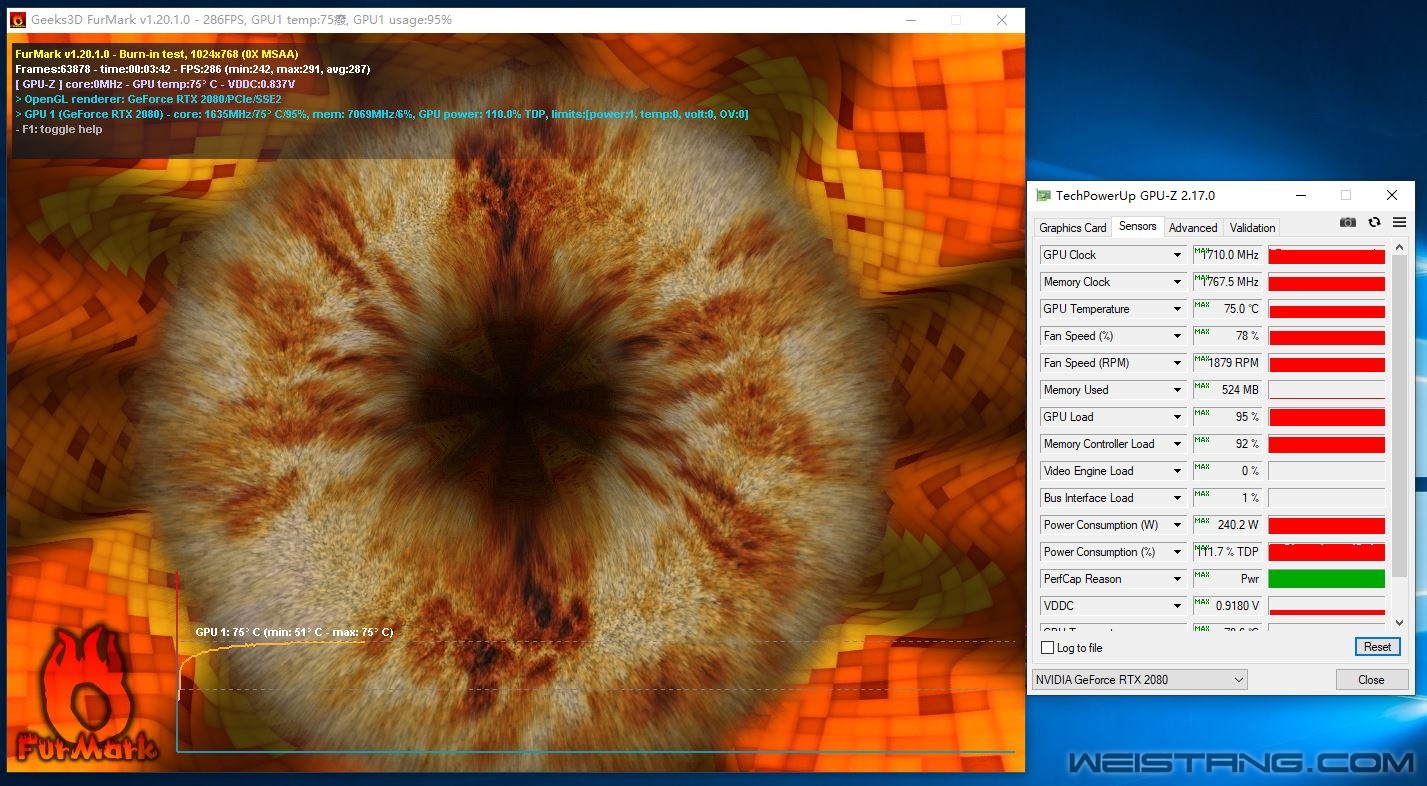This screenshot has height=786, width=1427.
Task: Select the Sensors tab
Action: coord(1137,226)
